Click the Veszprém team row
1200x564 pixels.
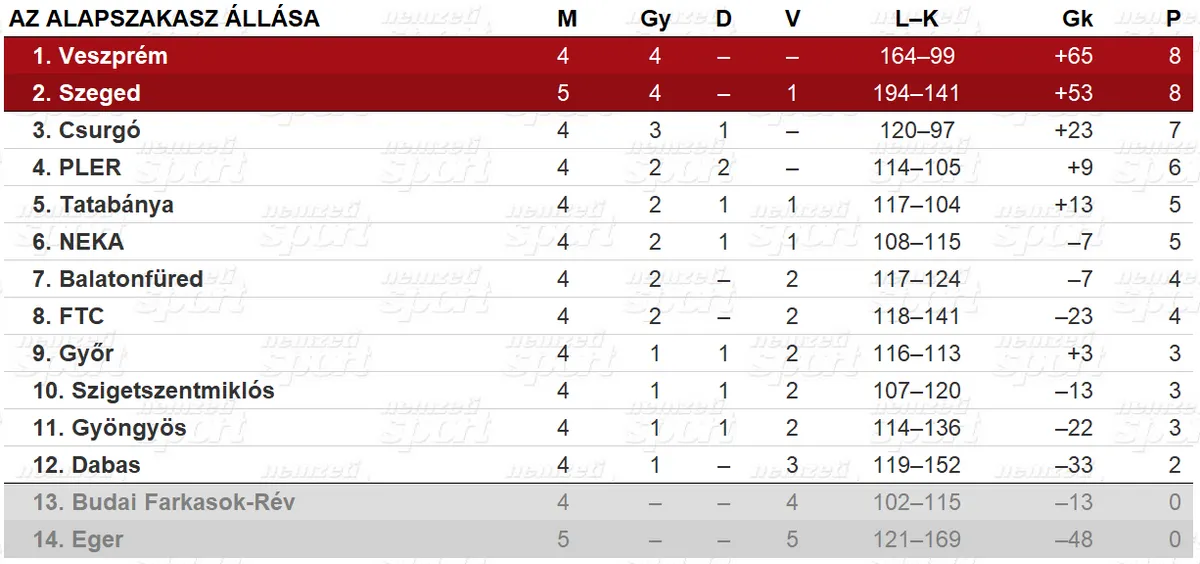(600, 56)
